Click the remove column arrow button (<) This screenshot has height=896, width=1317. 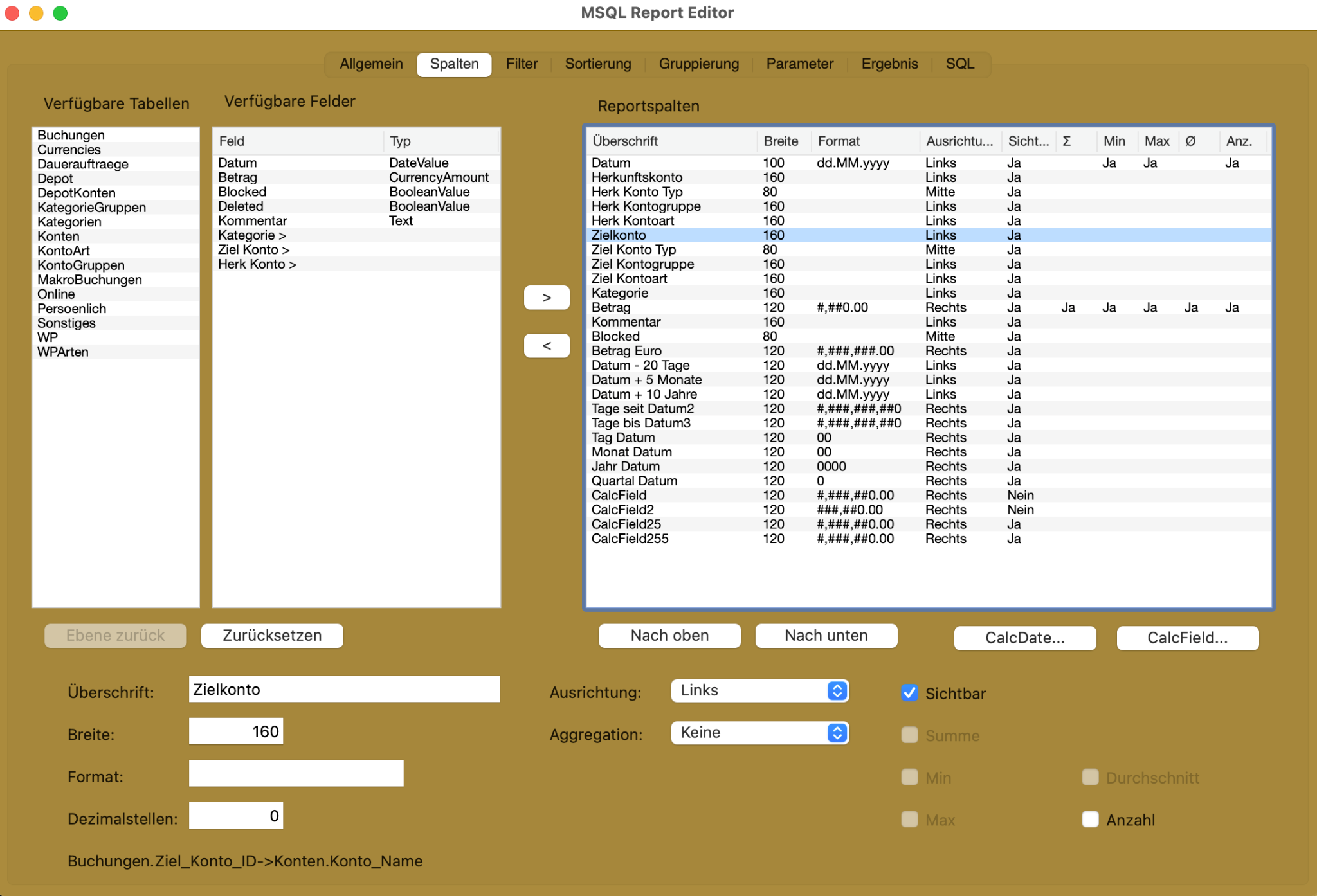click(547, 346)
